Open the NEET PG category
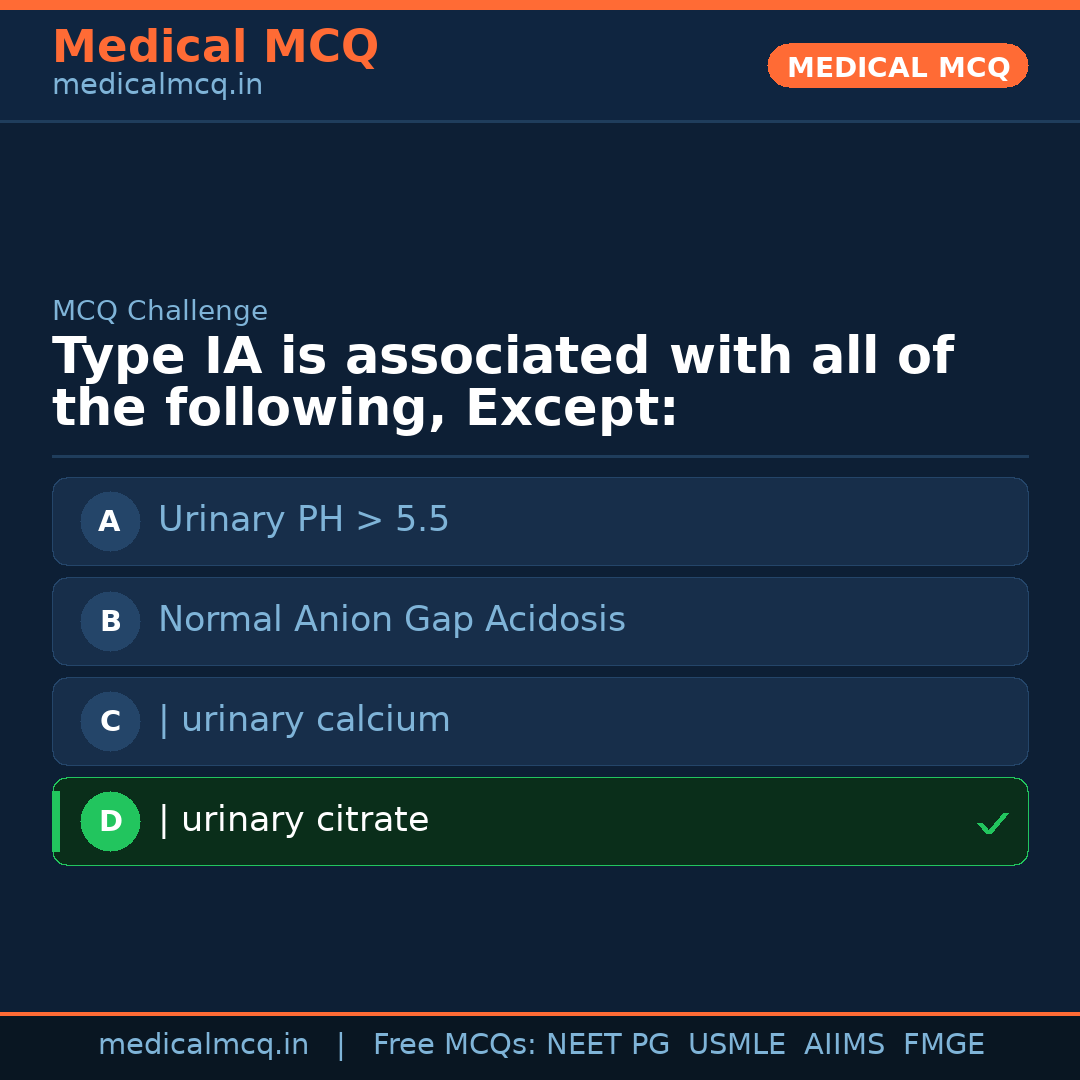The image size is (1080, 1080). tap(607, 1044)
